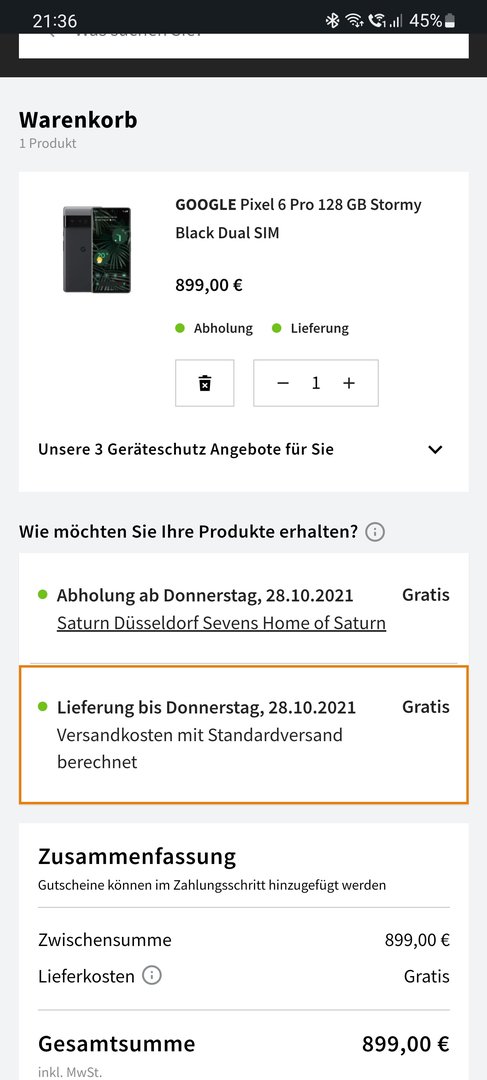Decrease quantity with minus button

[282, 383]
